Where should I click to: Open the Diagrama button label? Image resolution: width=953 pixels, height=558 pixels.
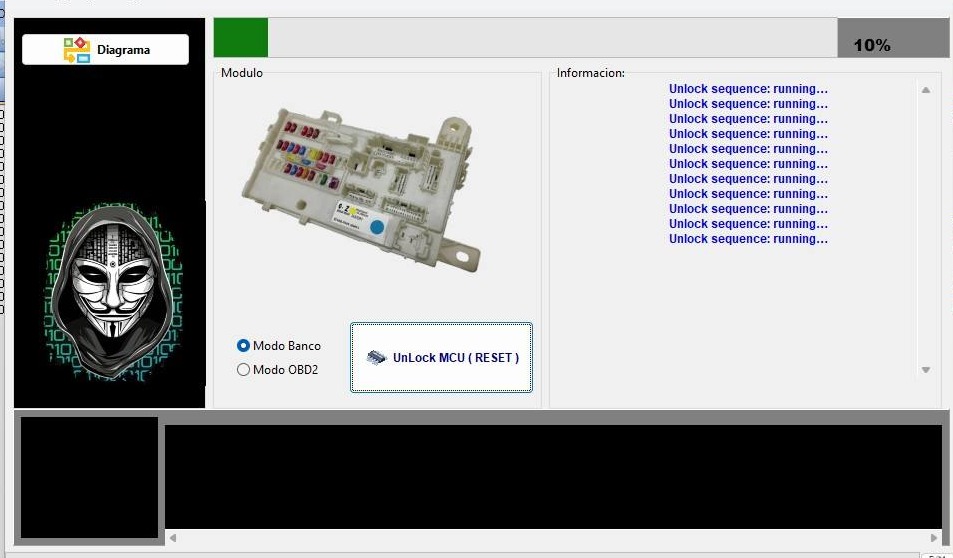[x=123, y=50]
